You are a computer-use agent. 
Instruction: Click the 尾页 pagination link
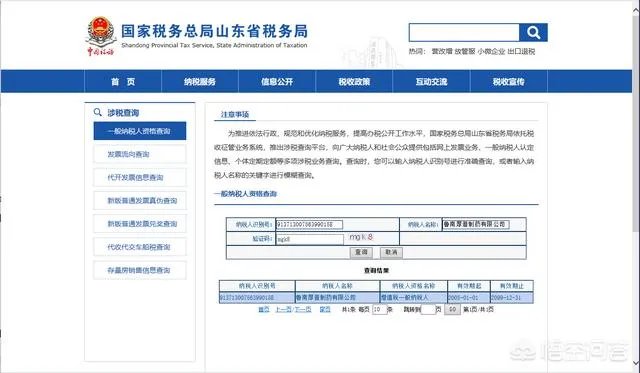(325, 310)
